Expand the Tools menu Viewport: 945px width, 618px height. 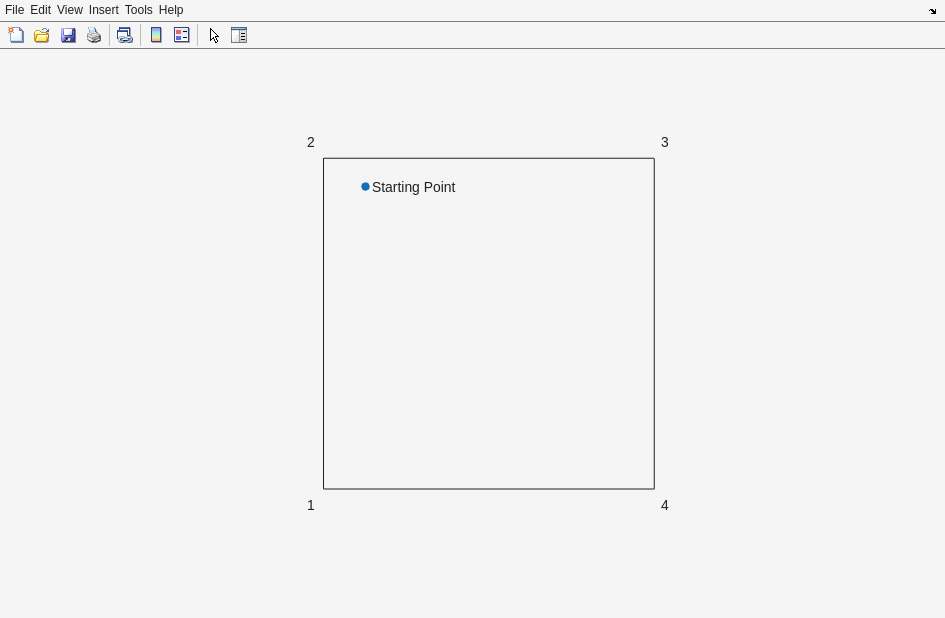click(x=138, y=10)
